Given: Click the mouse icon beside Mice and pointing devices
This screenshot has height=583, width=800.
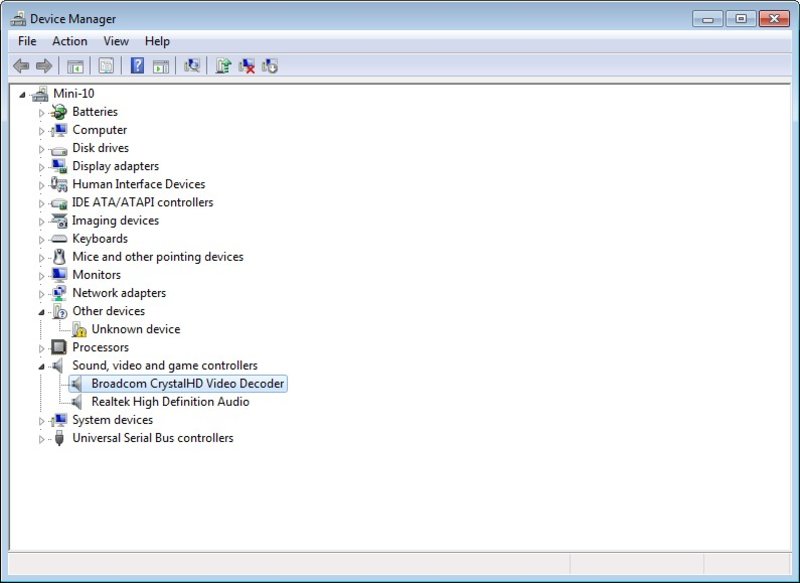Looking at the screenshot, I should pyautogui.click(x=59, y=257).
